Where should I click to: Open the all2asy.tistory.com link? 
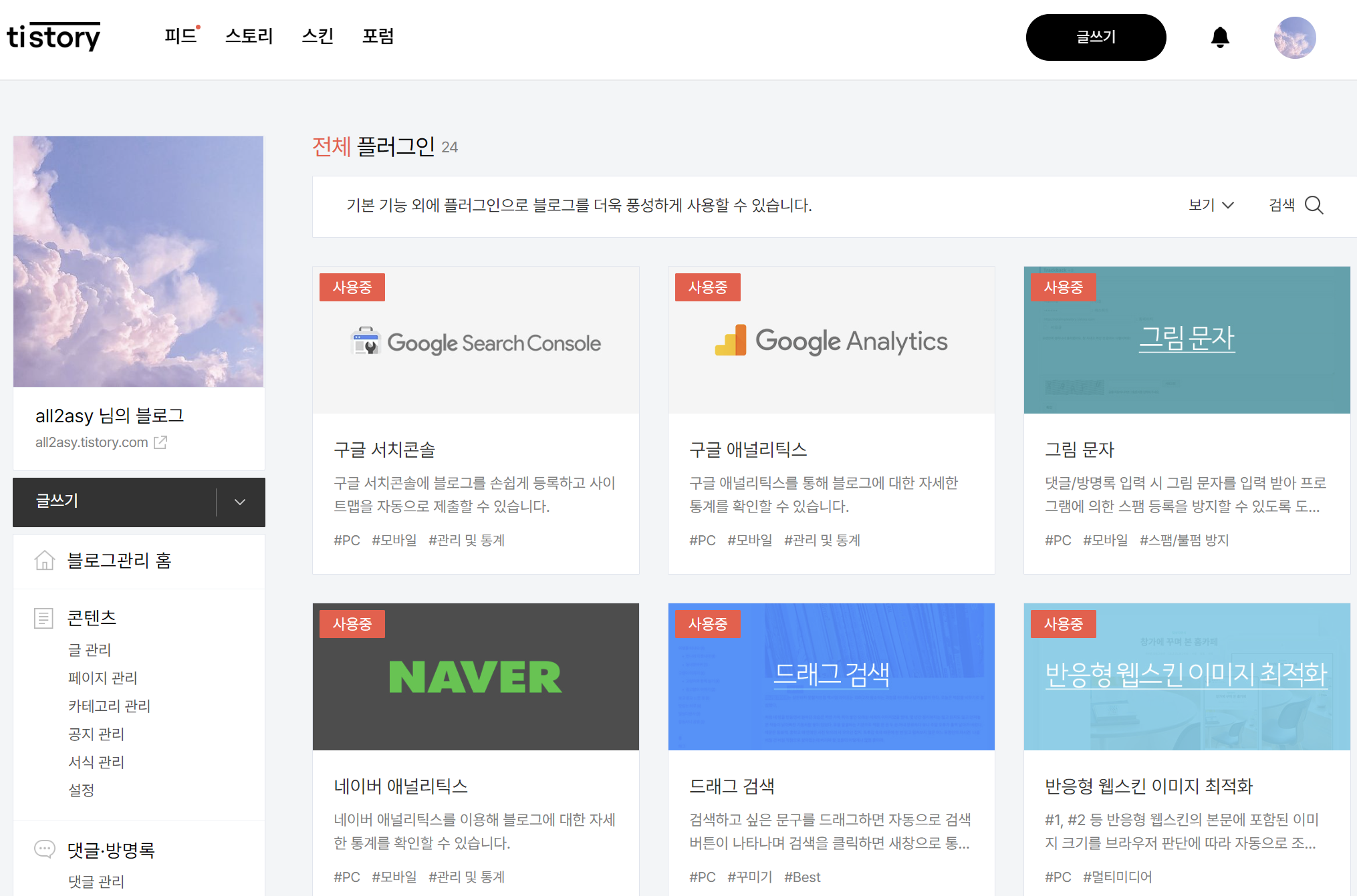[x=92, y=442]
